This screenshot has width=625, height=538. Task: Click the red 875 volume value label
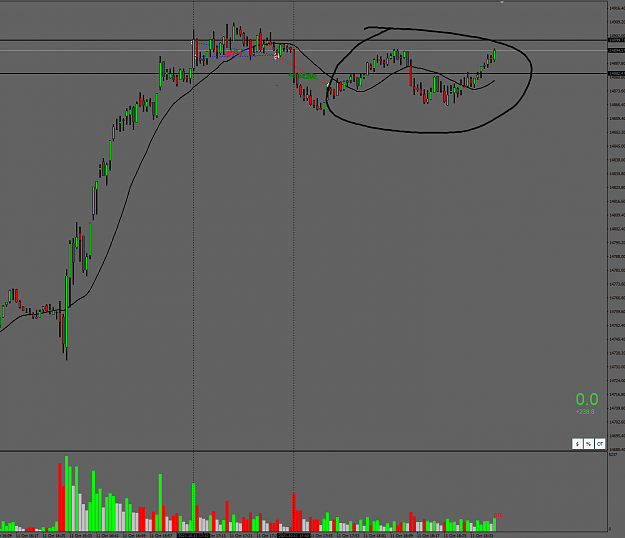click(498, 515)
